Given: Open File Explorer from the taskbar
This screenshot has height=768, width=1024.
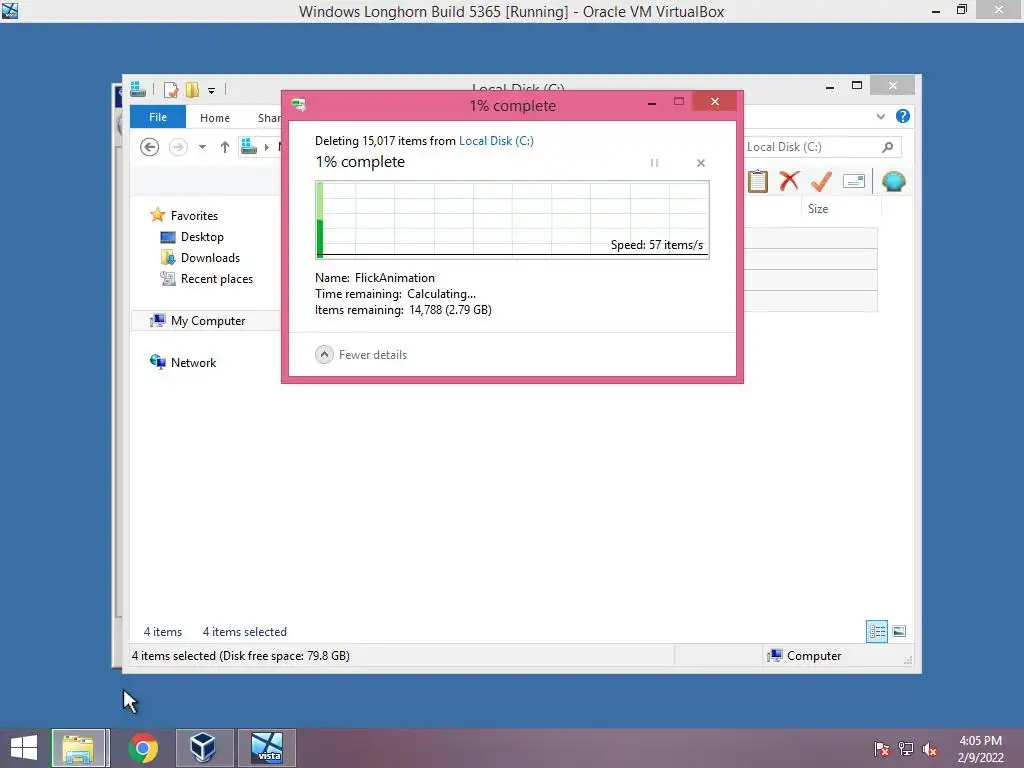Looking at the screenshot, I should point(78,748).
